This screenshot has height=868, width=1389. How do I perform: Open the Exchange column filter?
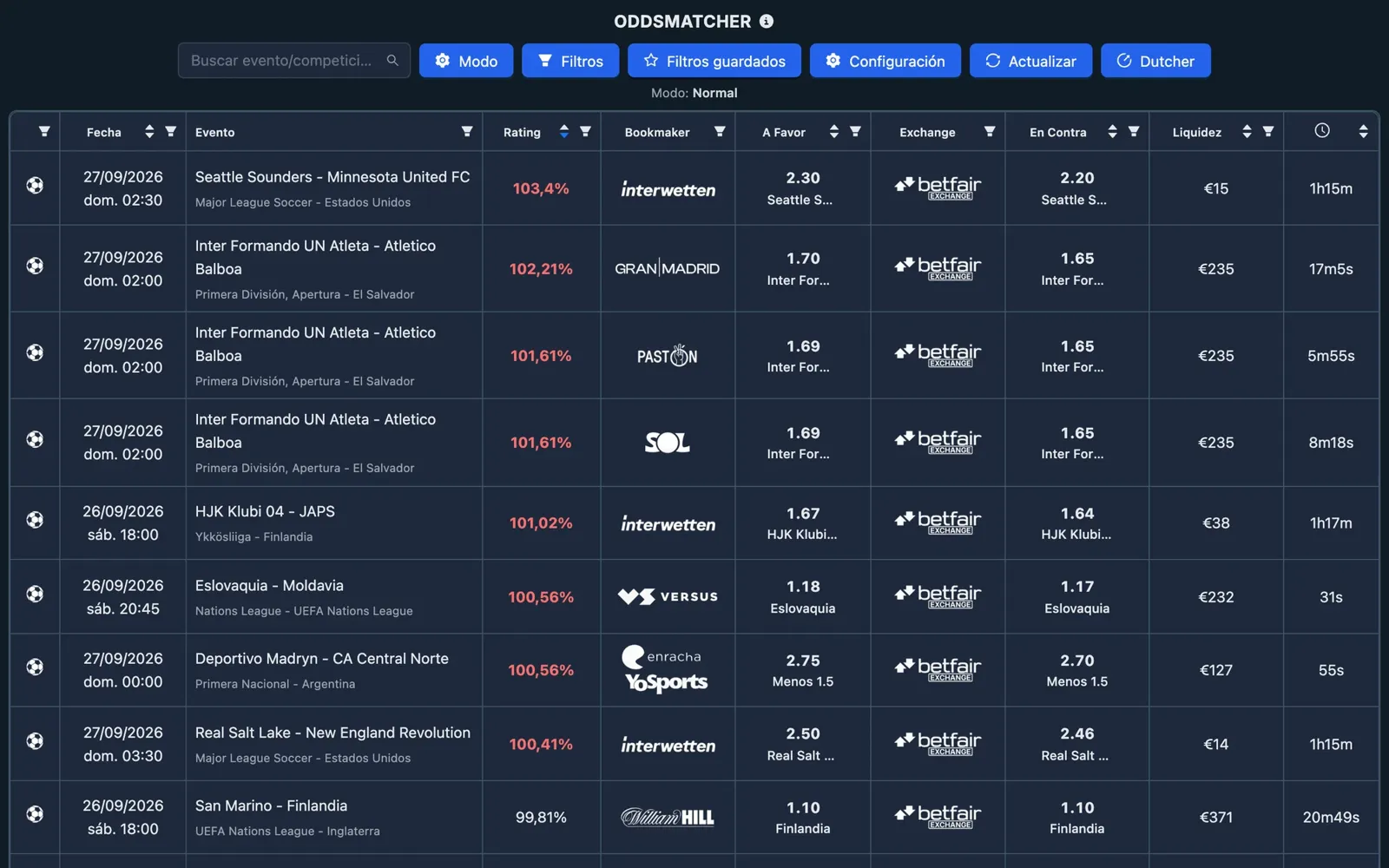coord(990,132)
